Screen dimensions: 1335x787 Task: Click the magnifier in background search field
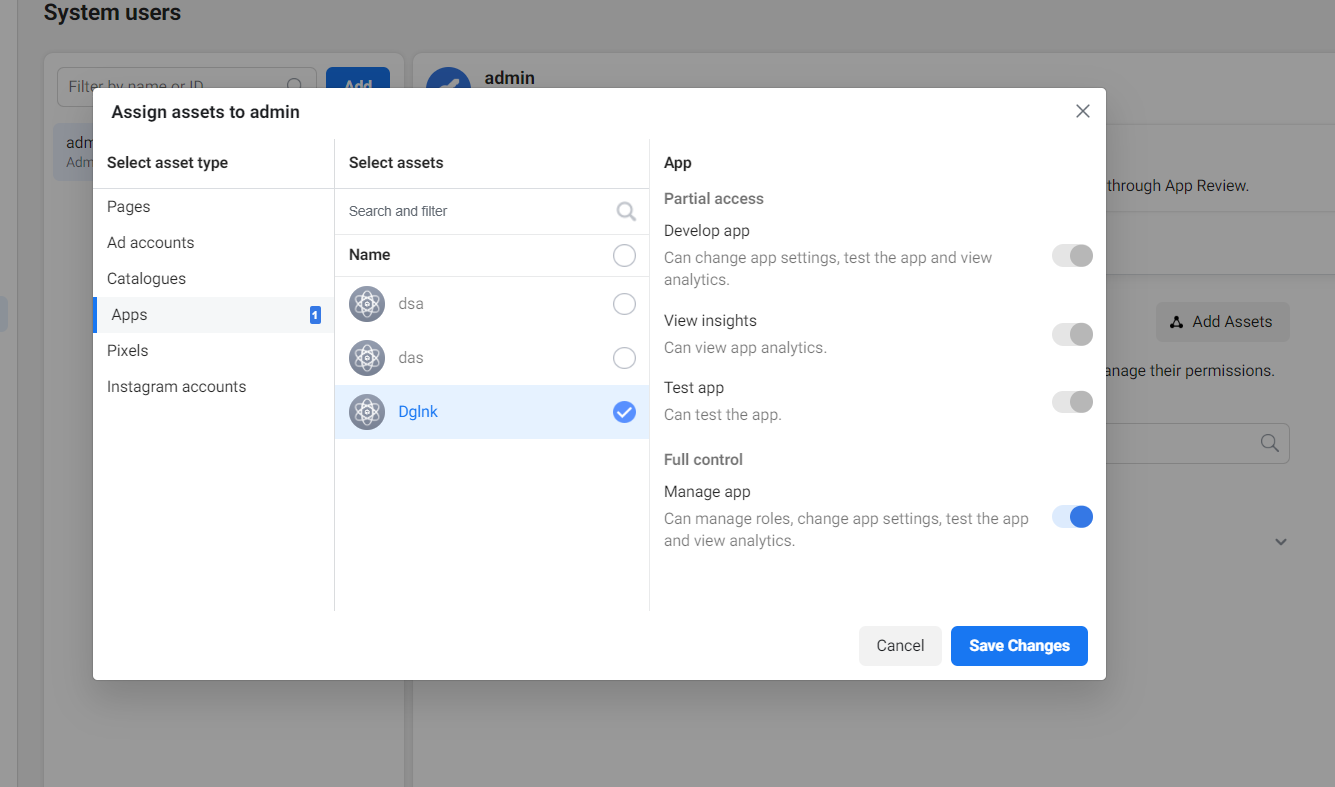(1270, 443)
